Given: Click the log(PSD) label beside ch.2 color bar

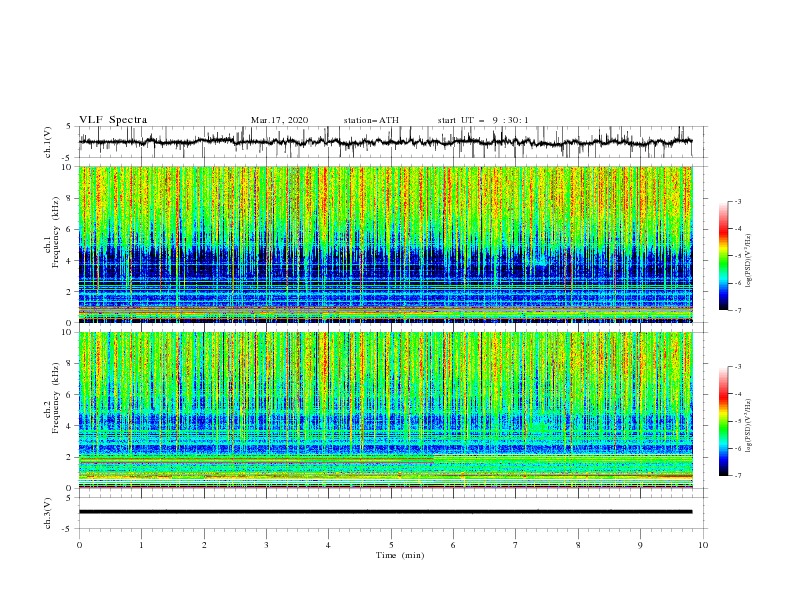Looking at the screenshot, I should tap(749, 426).
